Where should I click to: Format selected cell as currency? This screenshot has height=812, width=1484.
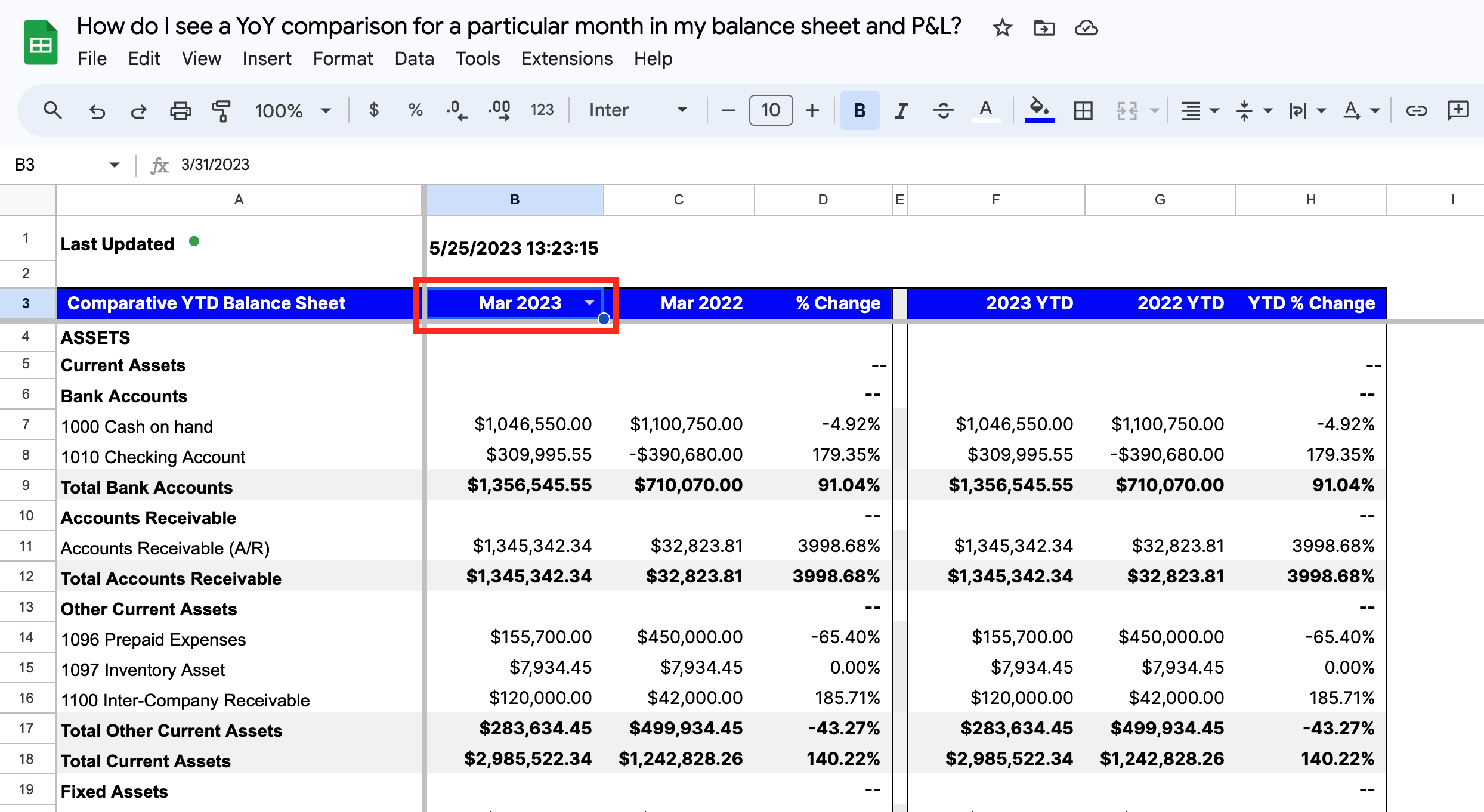pyautogui.click(x=374, y=110)
